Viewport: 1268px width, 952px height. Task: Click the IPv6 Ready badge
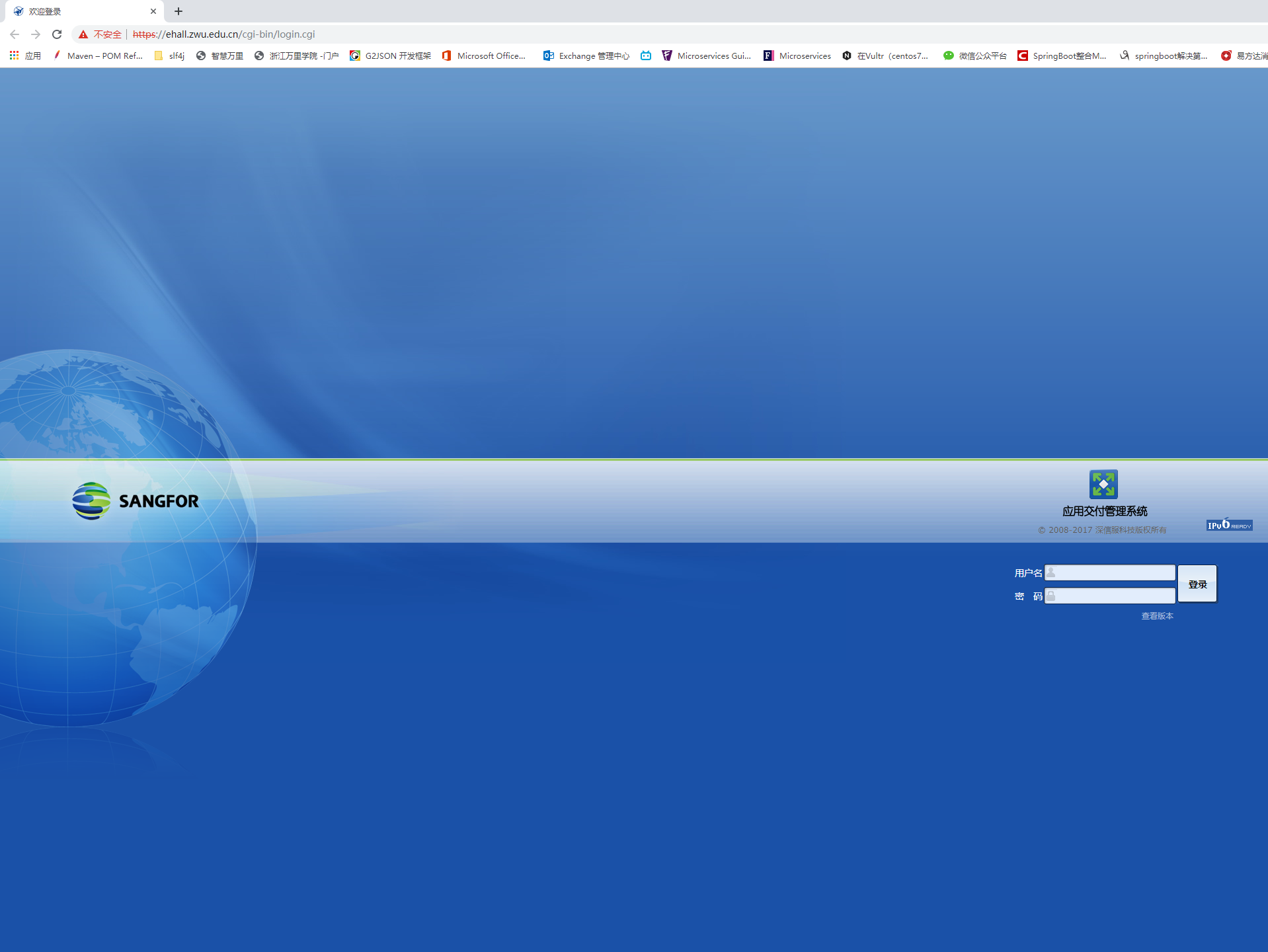click(x=1229, y=525)
